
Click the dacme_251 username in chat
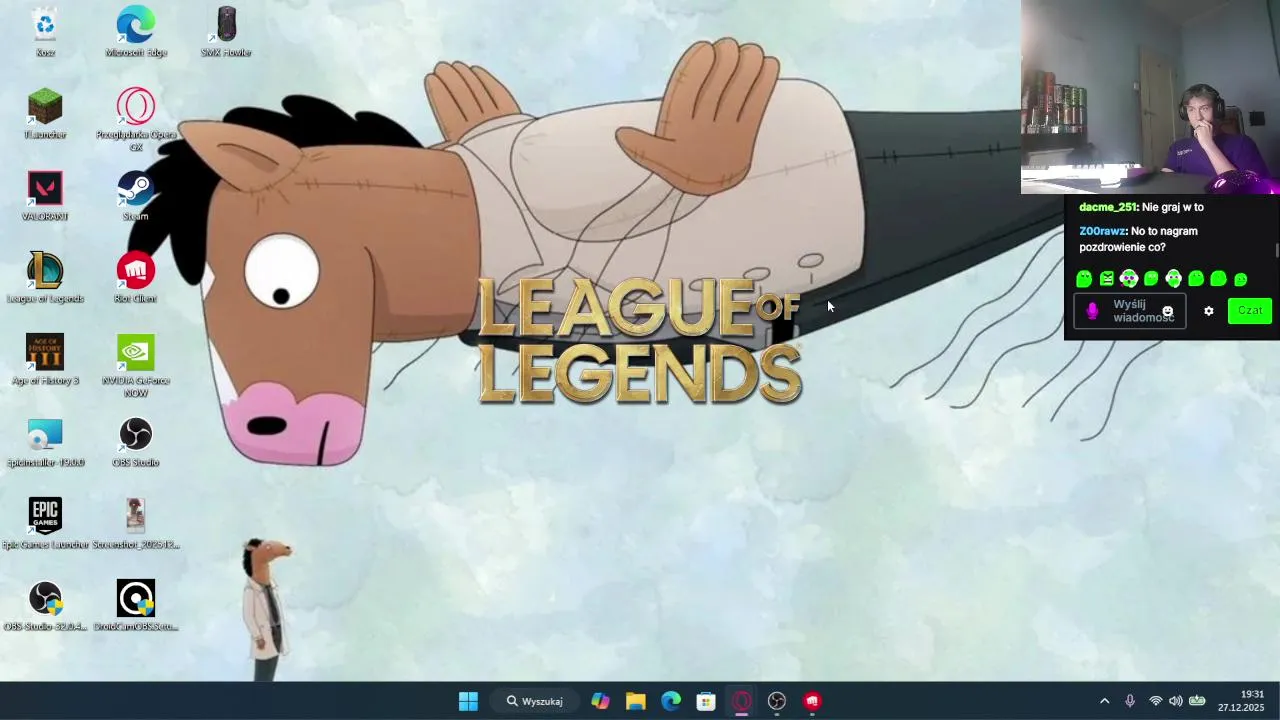[1108, 207]
